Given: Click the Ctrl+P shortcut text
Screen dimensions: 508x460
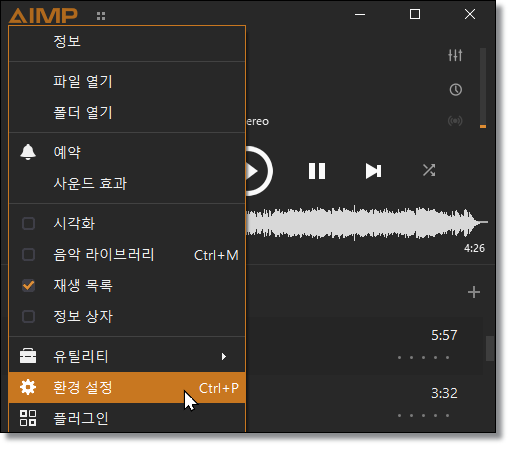Looking at the screenshot, I should click(x=219, y=388).
